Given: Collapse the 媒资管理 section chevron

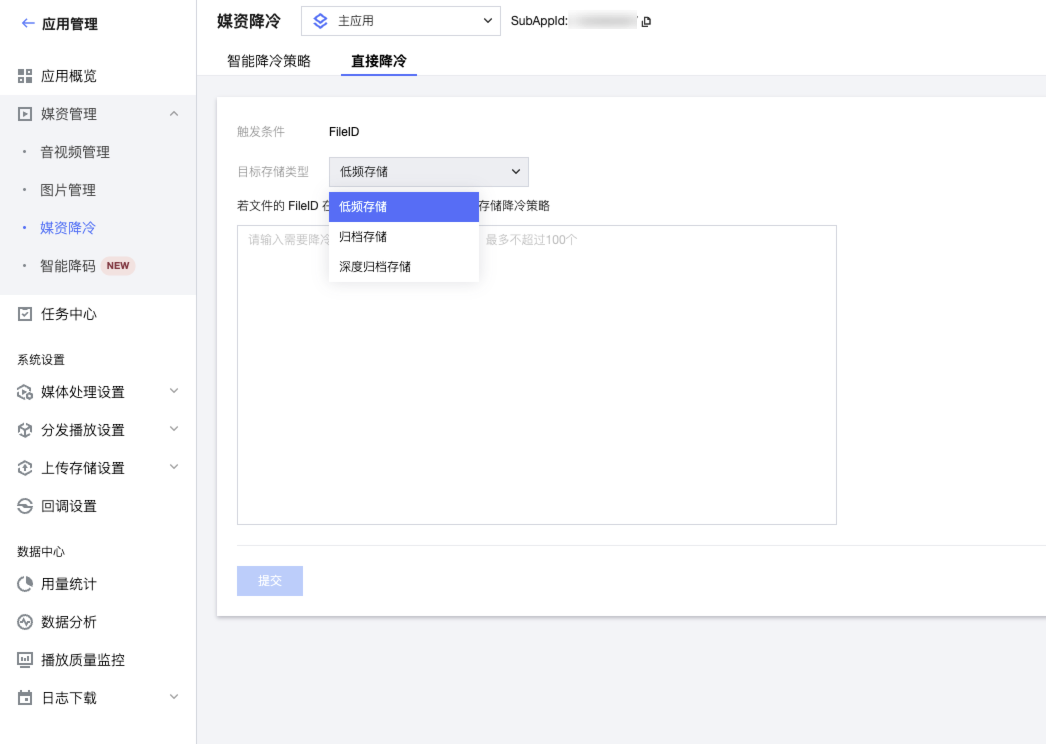Looking at the screenshot, I should 174,114.
